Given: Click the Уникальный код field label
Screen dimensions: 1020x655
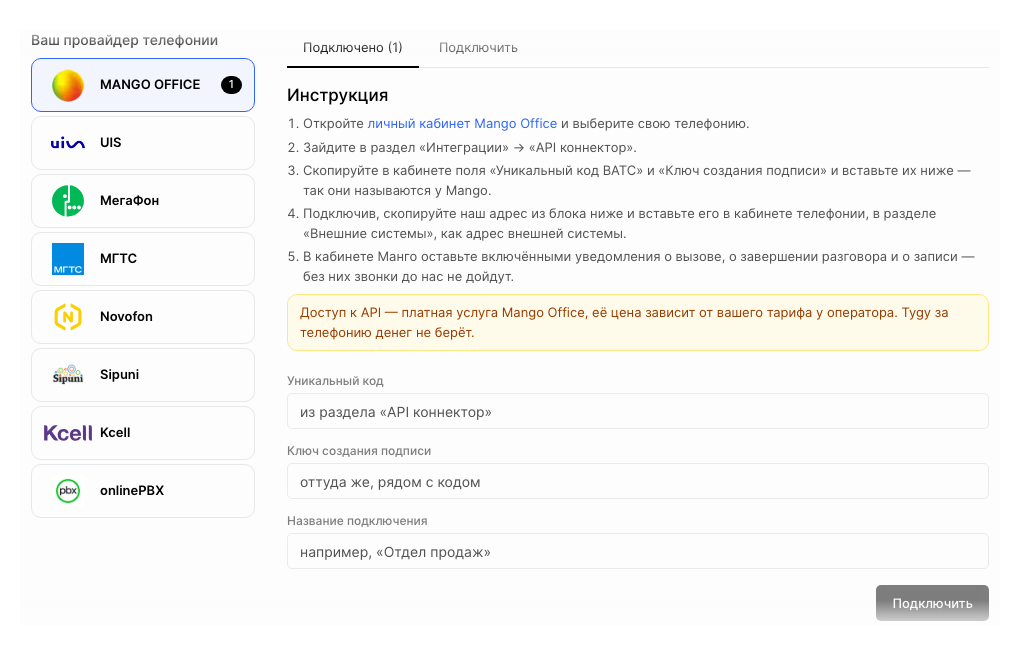Looking at the screenshot, I should [335, 381].
